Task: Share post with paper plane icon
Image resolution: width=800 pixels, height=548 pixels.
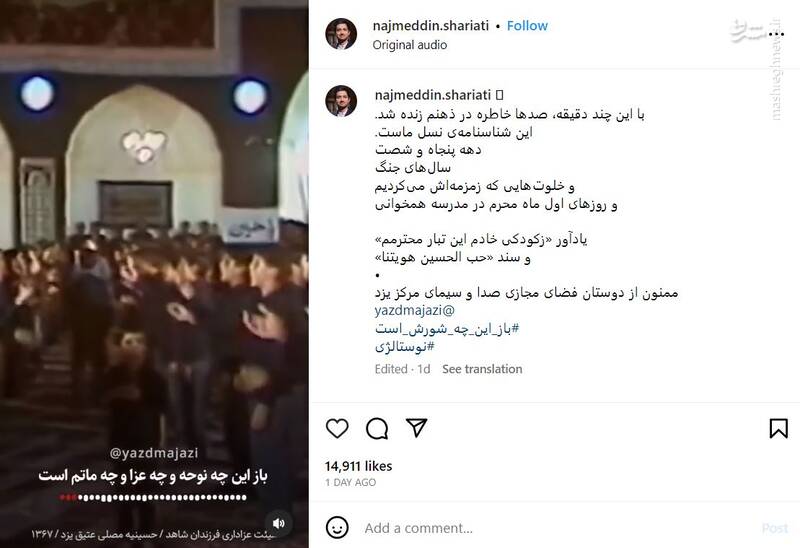Action: point(416,428)
